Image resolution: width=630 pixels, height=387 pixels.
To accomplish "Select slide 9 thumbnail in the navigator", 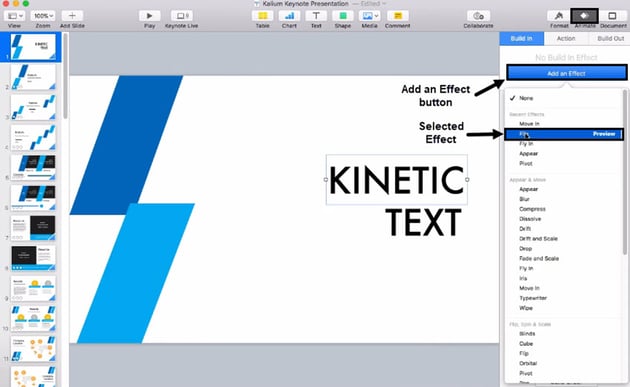I will pos(33,288).
